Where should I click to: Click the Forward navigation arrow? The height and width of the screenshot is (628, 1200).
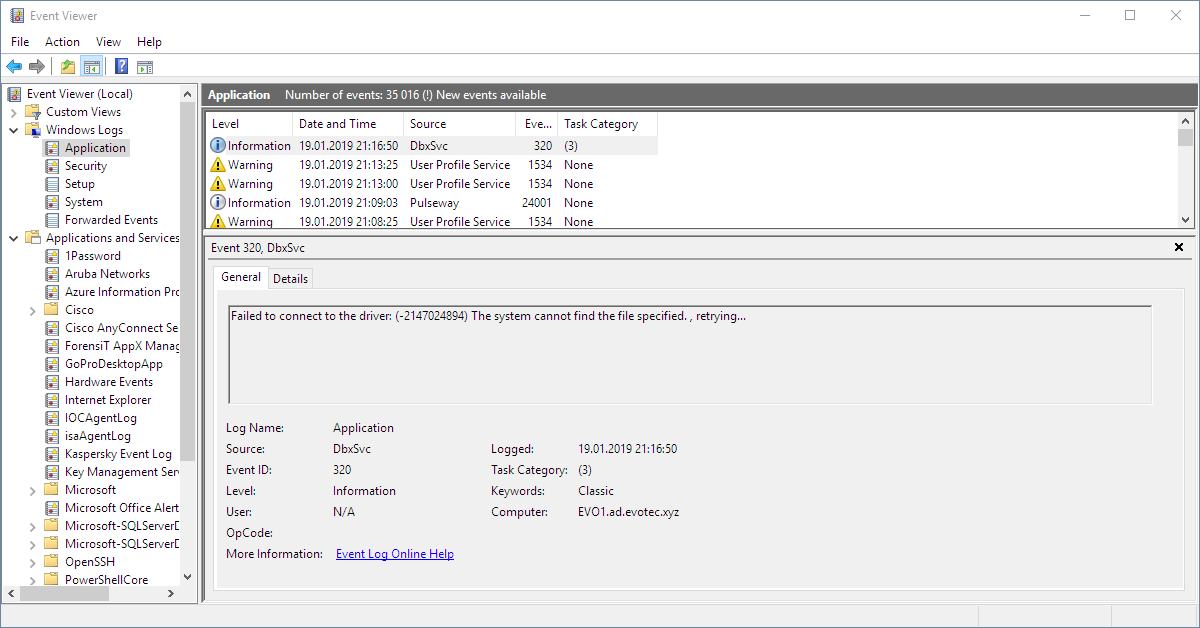(x=38, y=66)
